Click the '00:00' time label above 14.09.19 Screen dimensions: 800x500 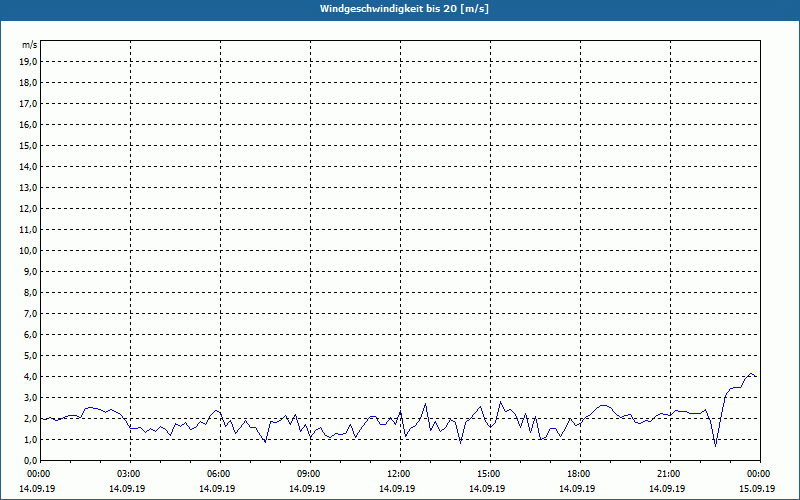tap(38, 474)
